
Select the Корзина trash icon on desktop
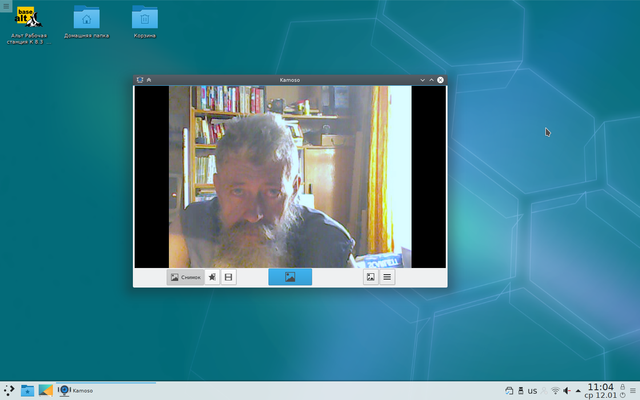point(145,22)
